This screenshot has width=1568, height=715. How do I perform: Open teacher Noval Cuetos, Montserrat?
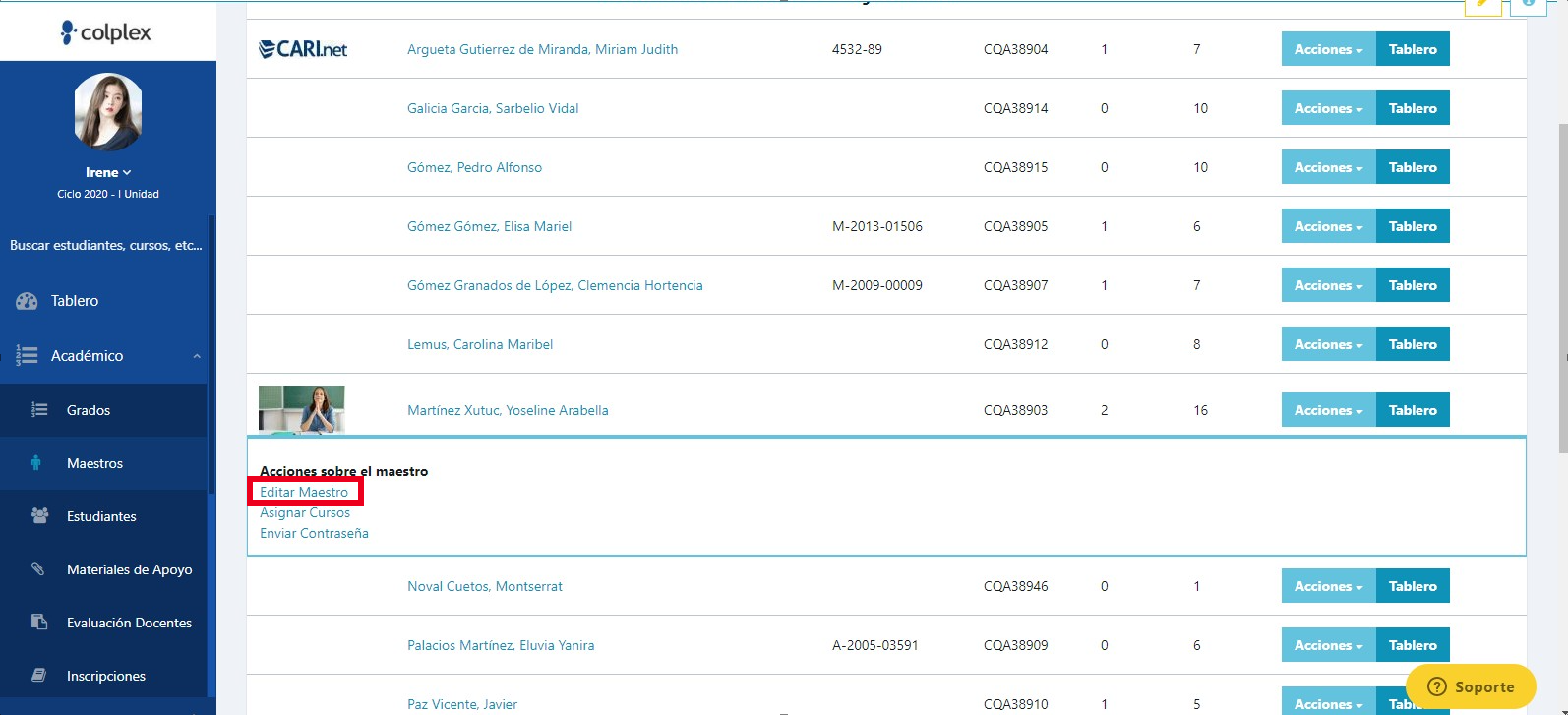point(485,586)
